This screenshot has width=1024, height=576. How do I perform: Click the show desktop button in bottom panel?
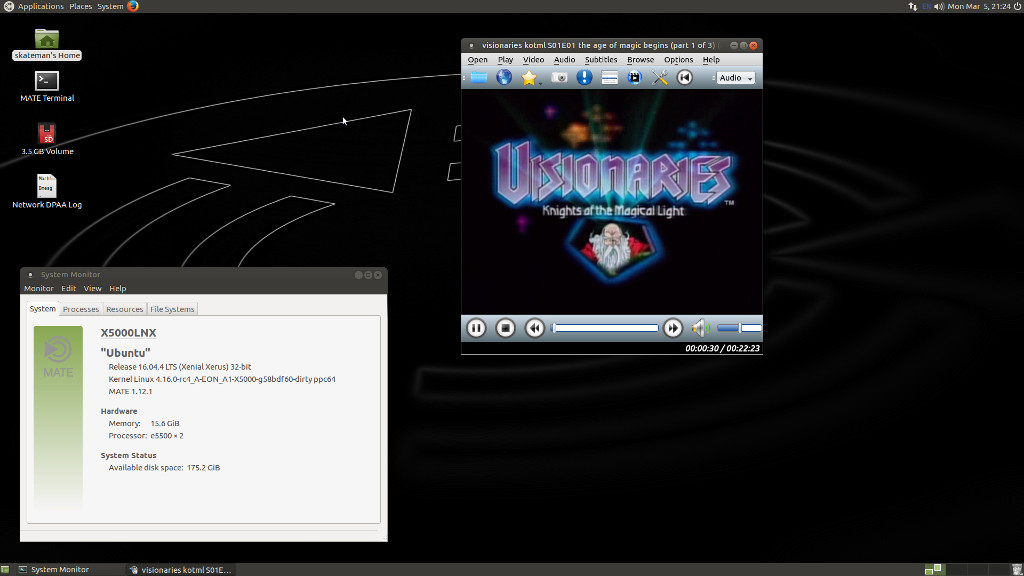[x=5, y=569]
